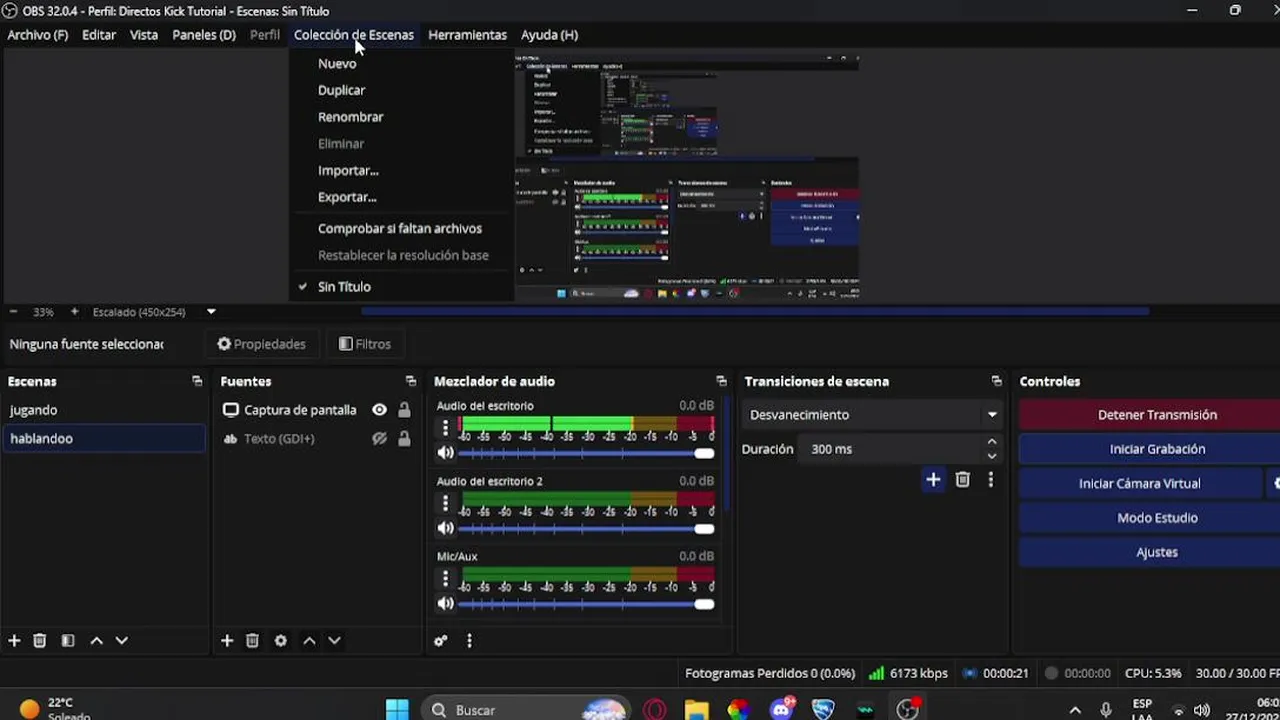Zoom in preview with plus icon

(x=74, y=312)
